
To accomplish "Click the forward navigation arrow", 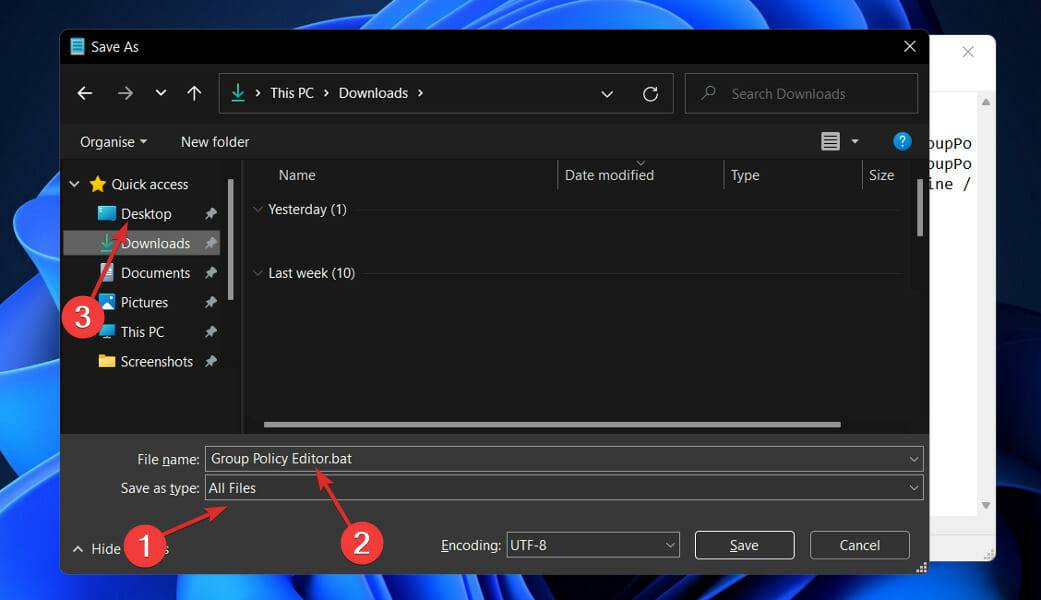I will coord(125,92).
